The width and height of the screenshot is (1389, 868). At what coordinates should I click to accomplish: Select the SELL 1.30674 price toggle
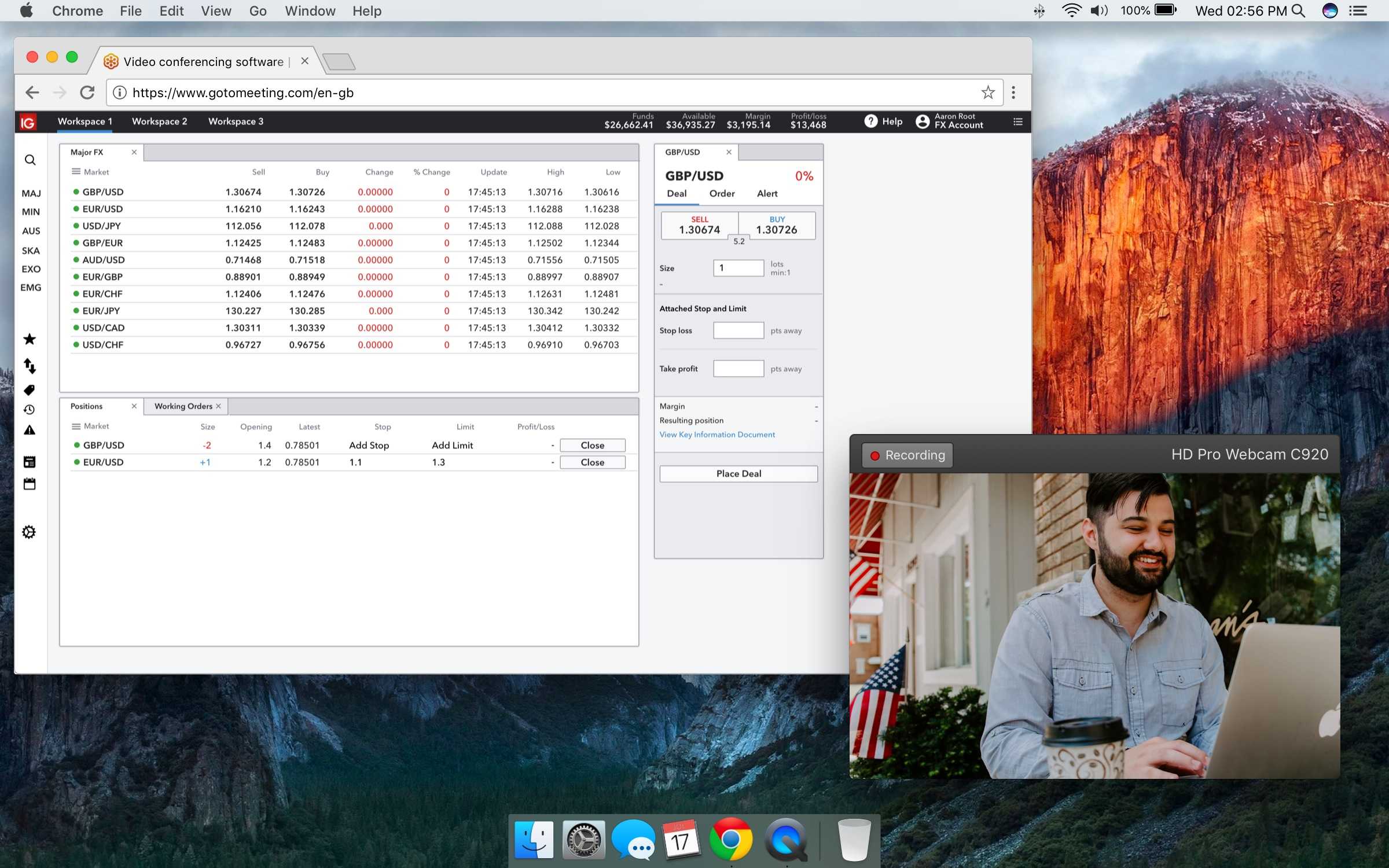(699, 226)
